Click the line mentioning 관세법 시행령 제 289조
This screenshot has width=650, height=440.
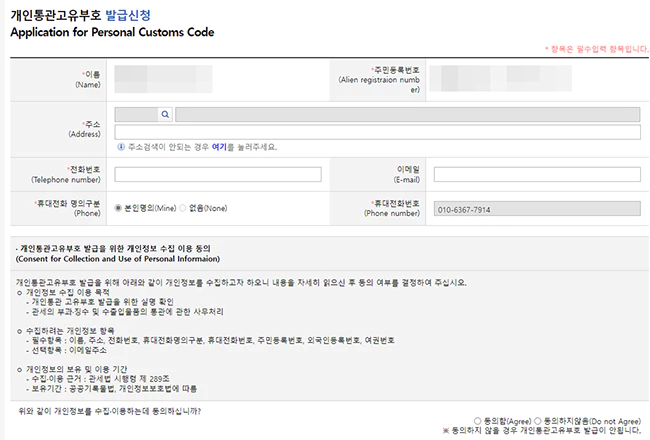pos(98,379)
